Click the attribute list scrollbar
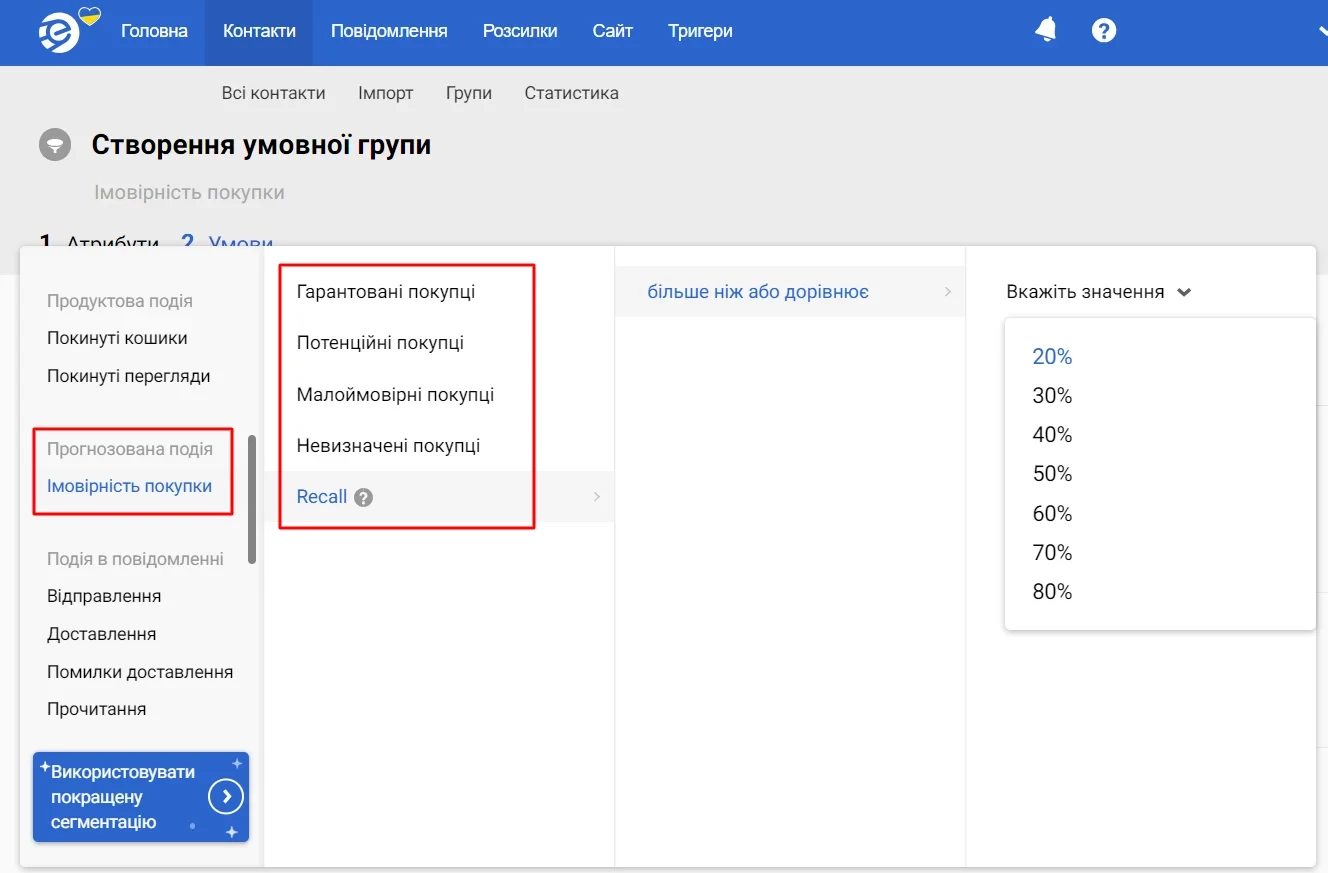This screenshot has width=1328, height=873. [x=252, y=499]
